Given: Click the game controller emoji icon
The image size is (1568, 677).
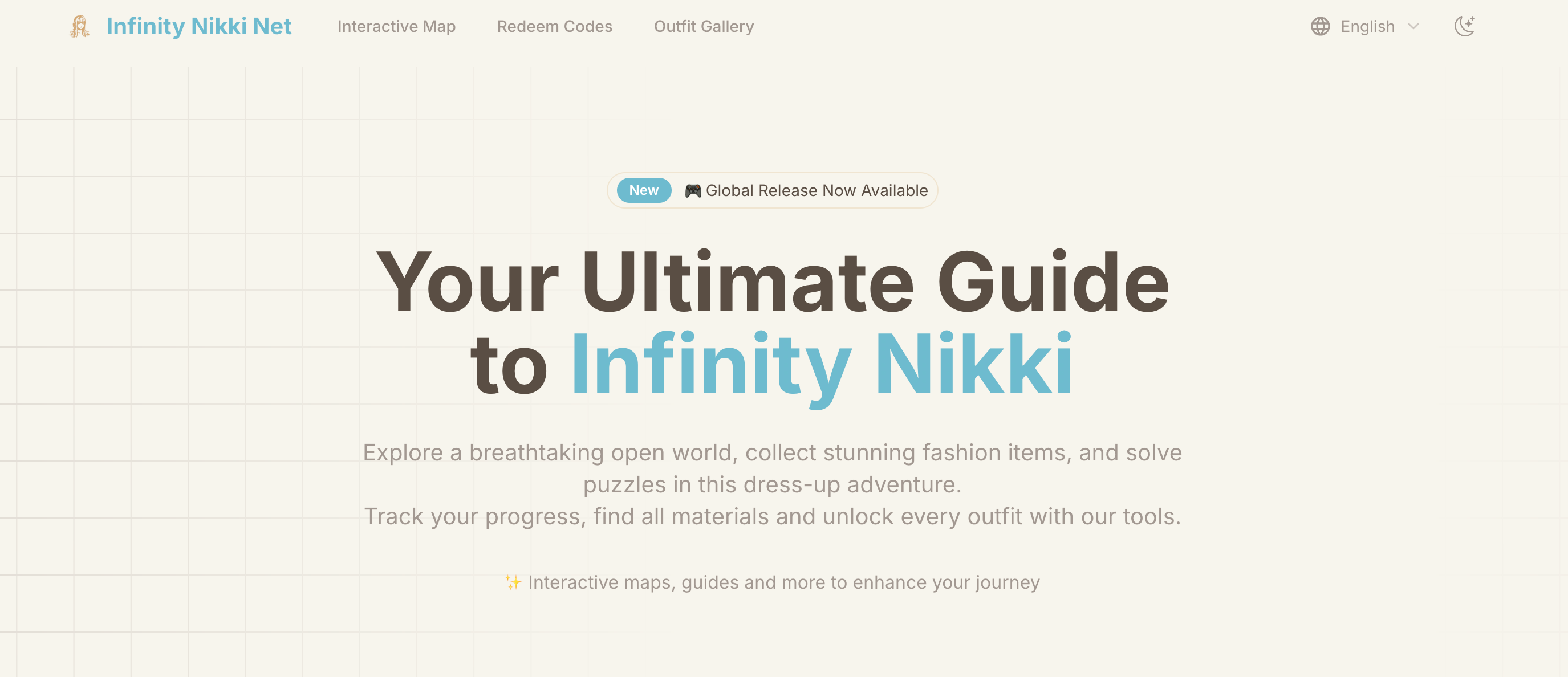Looking at the screenshot, I should 693,191.
